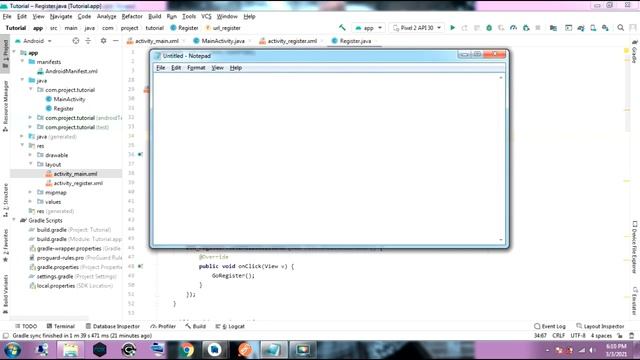Click Attach Debugger to Android Process icon
The width and height of the screenshot is (640, 360).
pyautogui.click(x=526, y=28)
